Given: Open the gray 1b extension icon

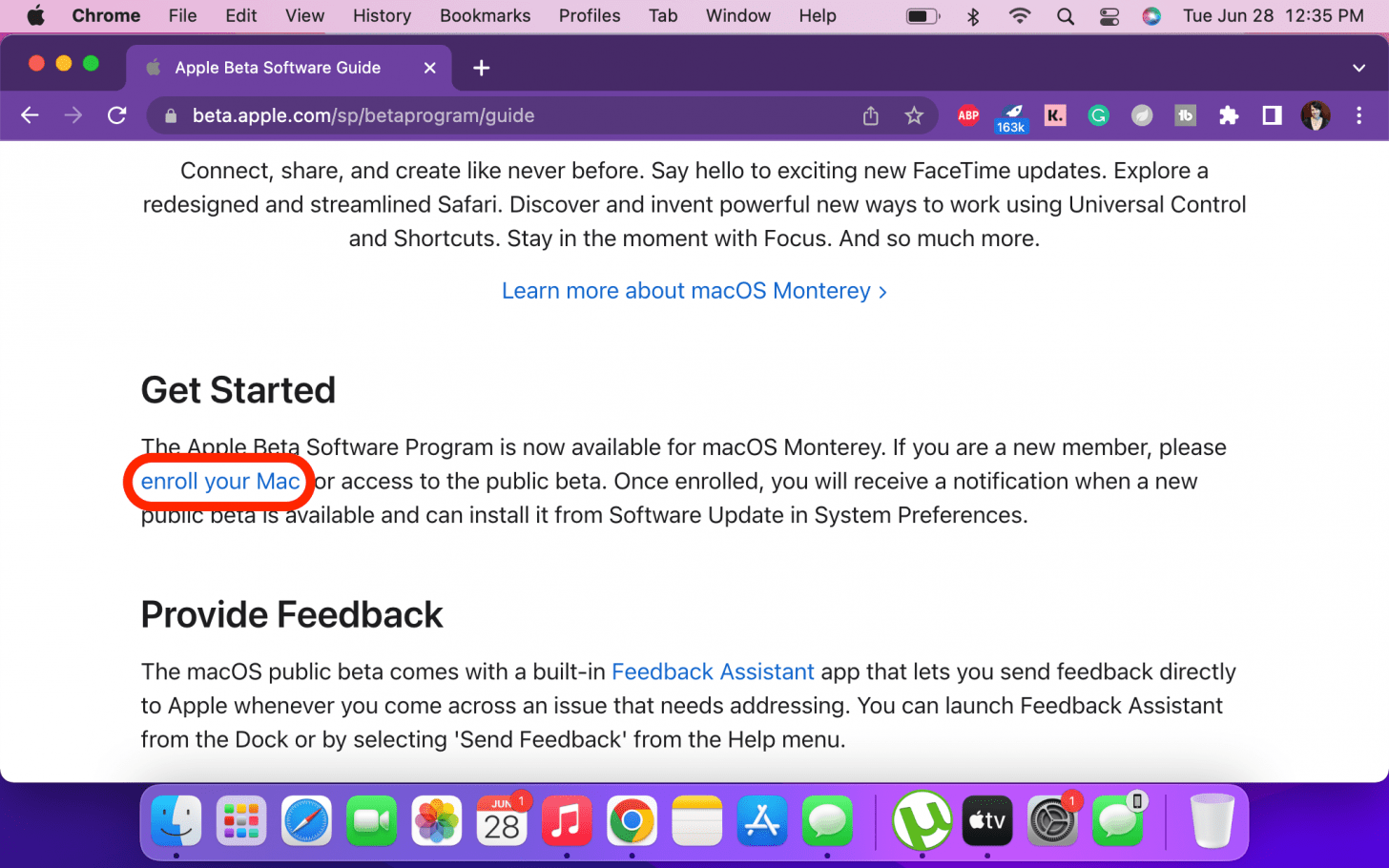Looking at the screenshot, I should [x=1185, y=115].
